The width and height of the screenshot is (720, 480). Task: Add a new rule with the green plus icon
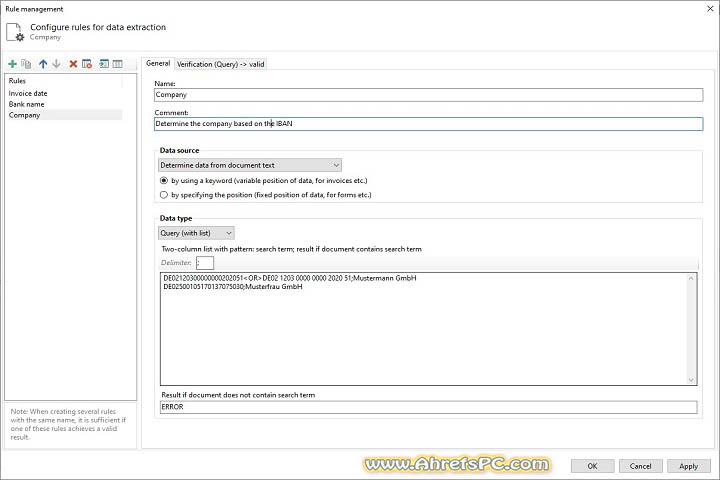click(12, 64)
